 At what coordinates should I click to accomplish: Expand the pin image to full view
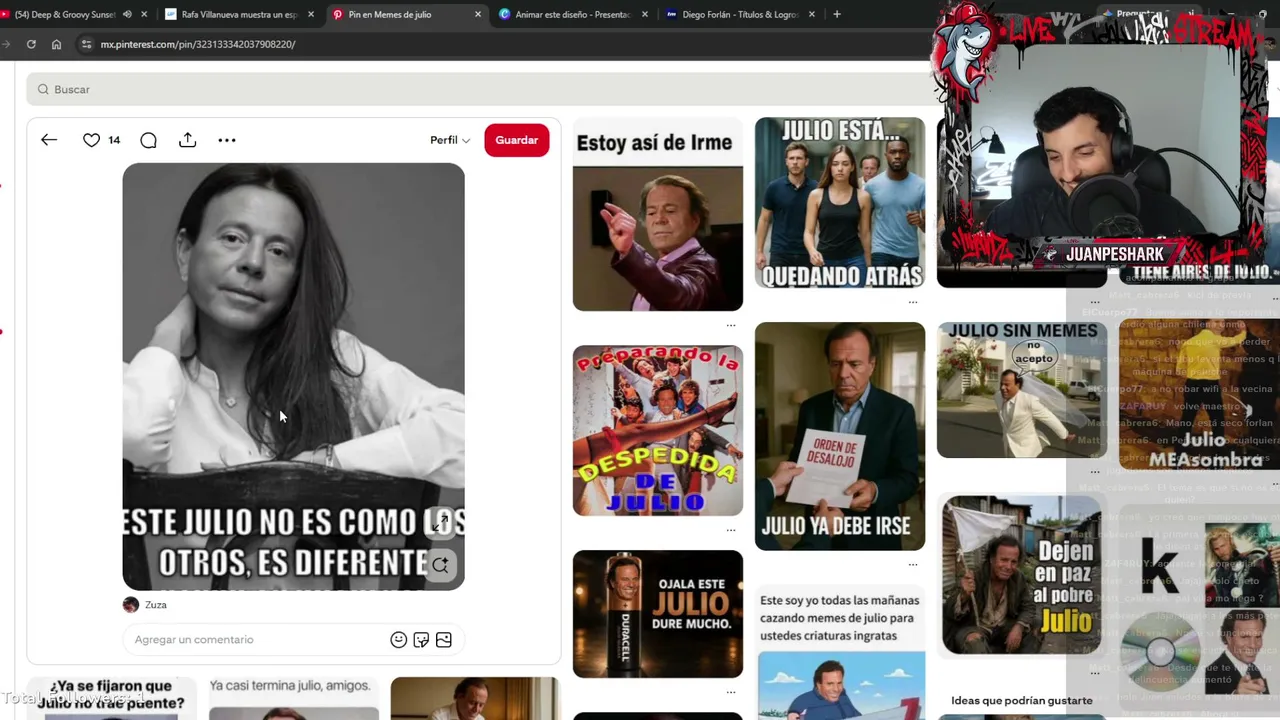click(x=440, y=523)
